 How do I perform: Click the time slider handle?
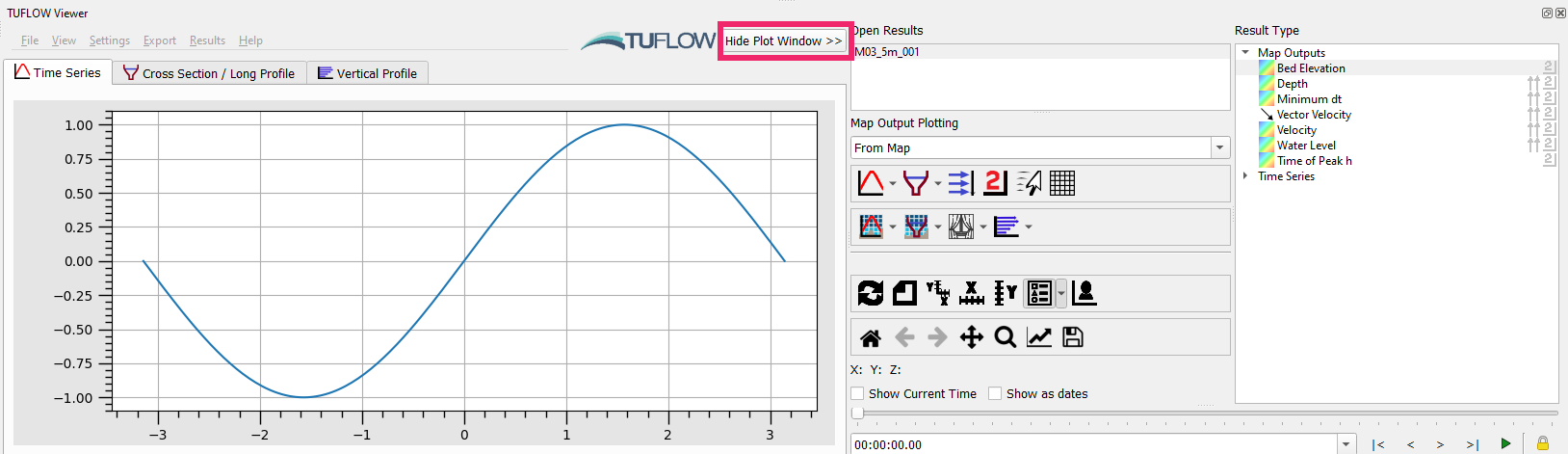pyautogui.click(x=857, y=413)
